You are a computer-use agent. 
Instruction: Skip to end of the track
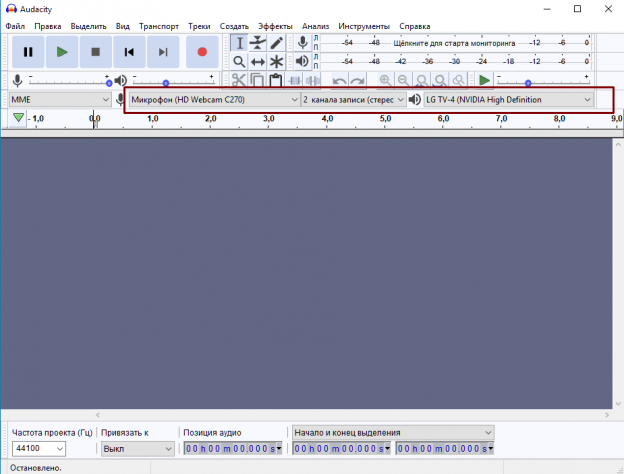163,52
